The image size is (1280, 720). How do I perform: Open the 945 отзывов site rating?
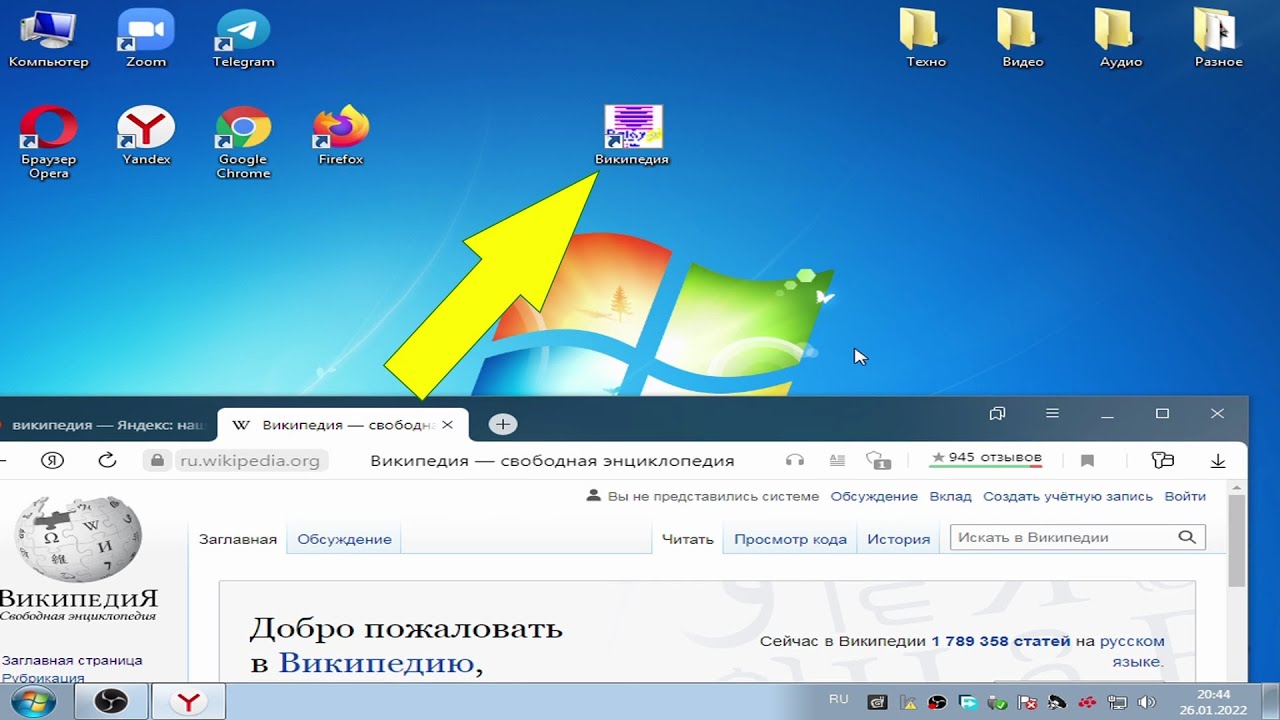point(986,459)
